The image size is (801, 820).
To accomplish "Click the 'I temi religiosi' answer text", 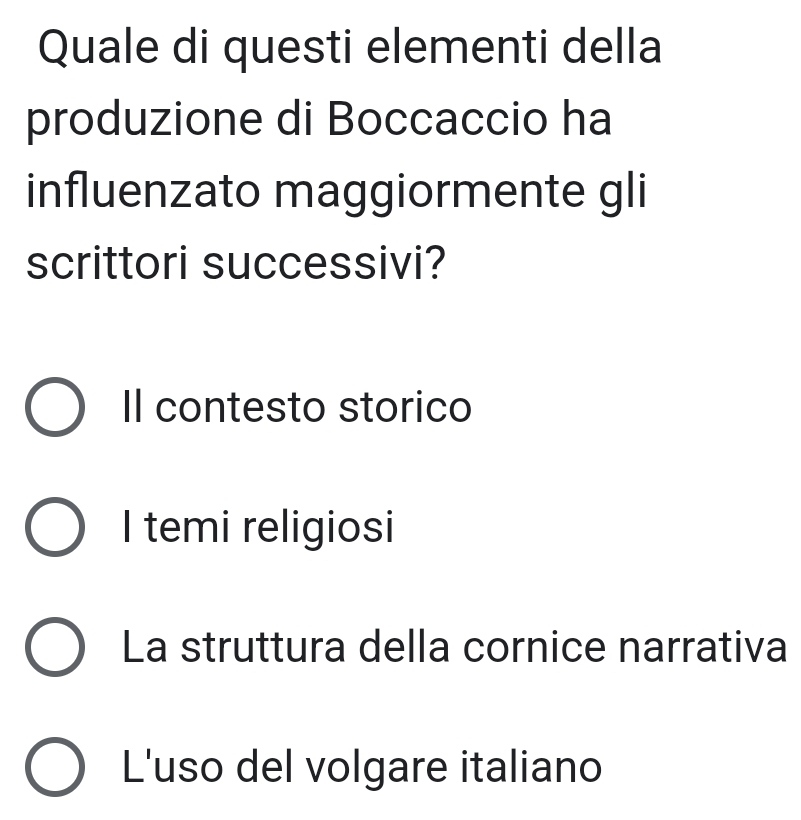I will pos(258,527).
